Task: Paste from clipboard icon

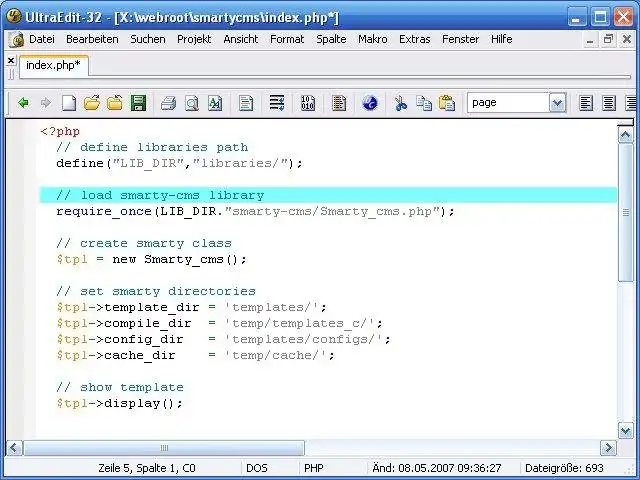Action: [x=447, y=103]
